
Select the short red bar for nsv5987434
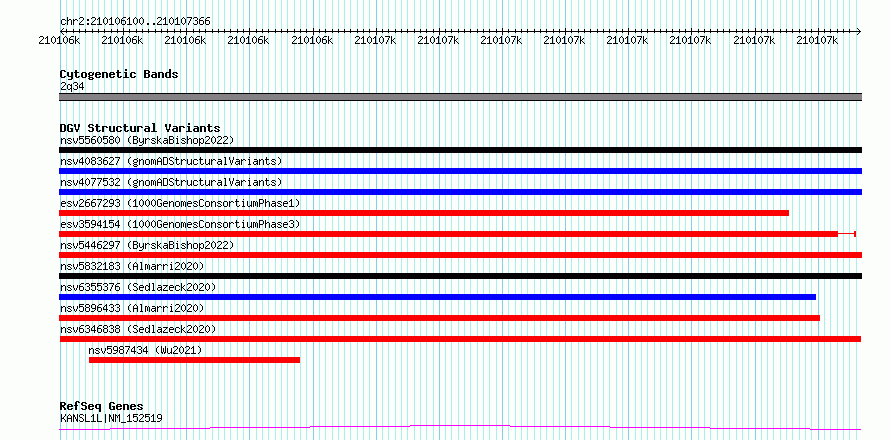(194, 360)
